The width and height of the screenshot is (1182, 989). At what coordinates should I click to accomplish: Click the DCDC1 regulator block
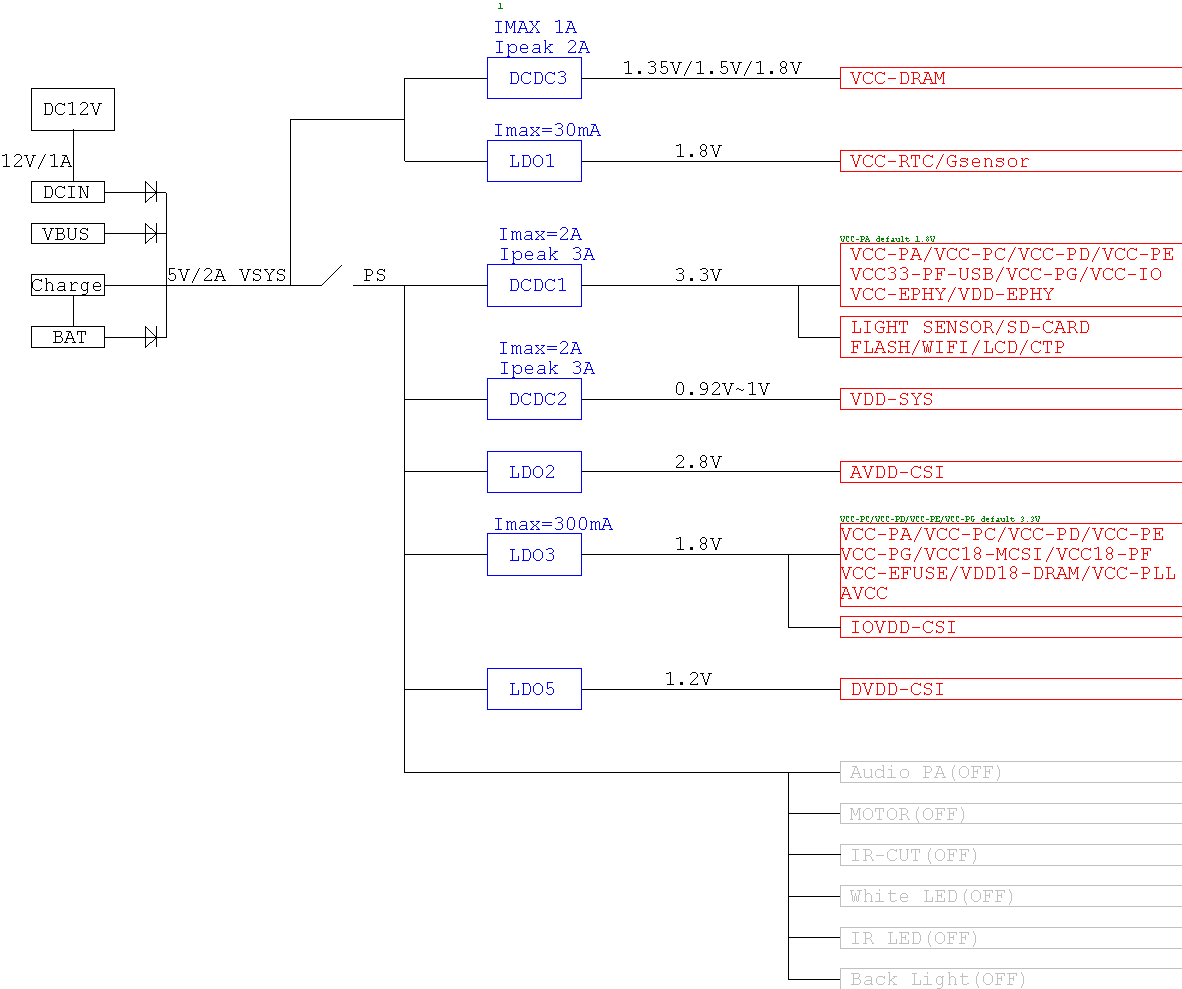(534, 285)
